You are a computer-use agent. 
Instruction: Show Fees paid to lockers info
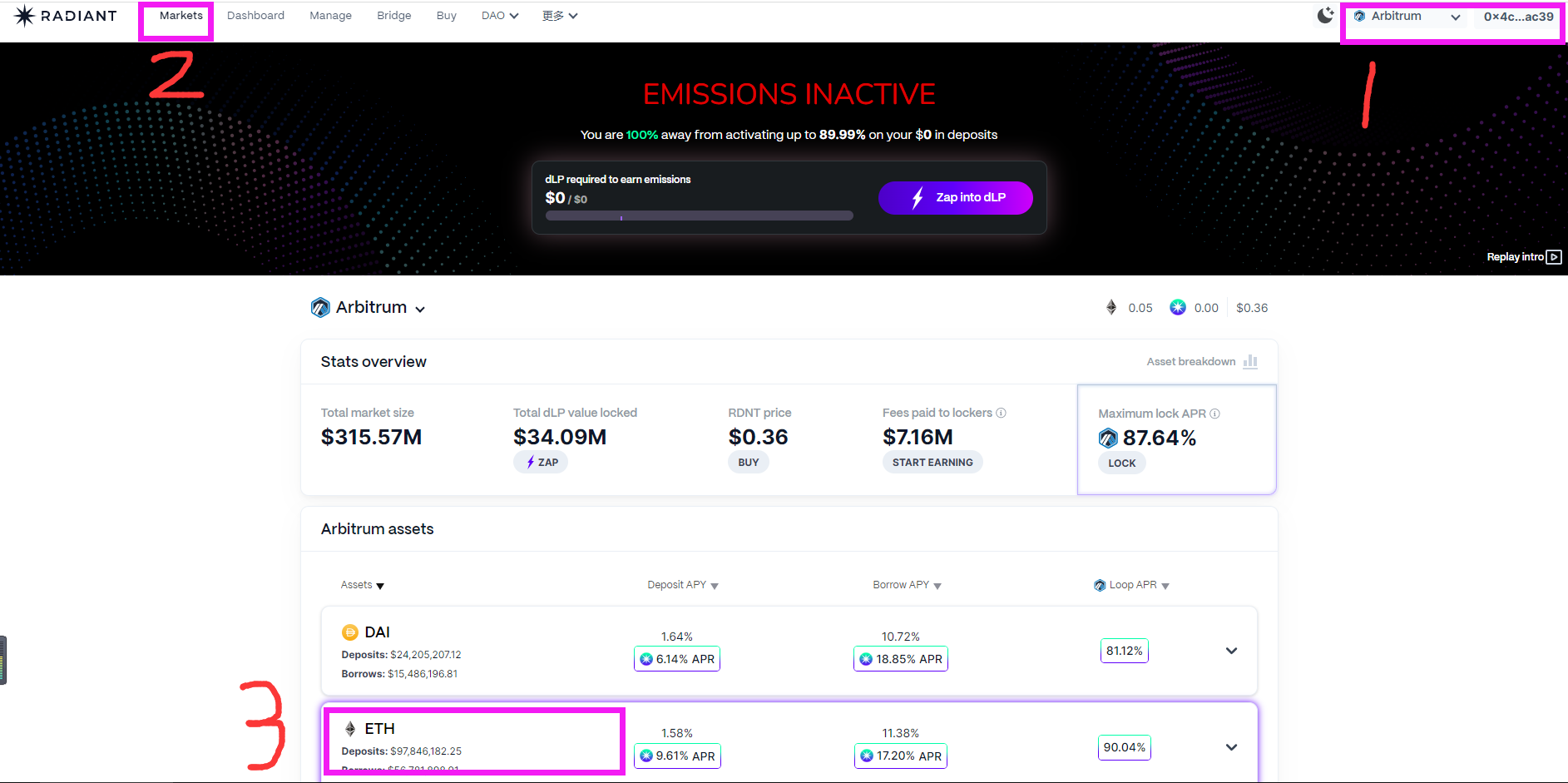[1001, 413]
